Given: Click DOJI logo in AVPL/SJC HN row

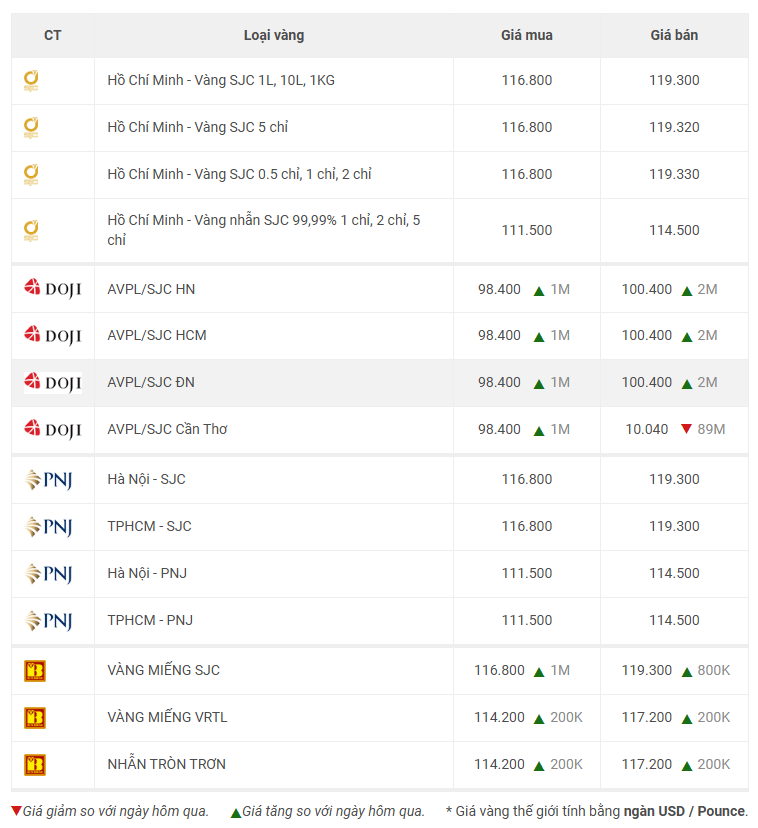Looking at the screenshot, I should pyautogui.click(x=53, y=288).
